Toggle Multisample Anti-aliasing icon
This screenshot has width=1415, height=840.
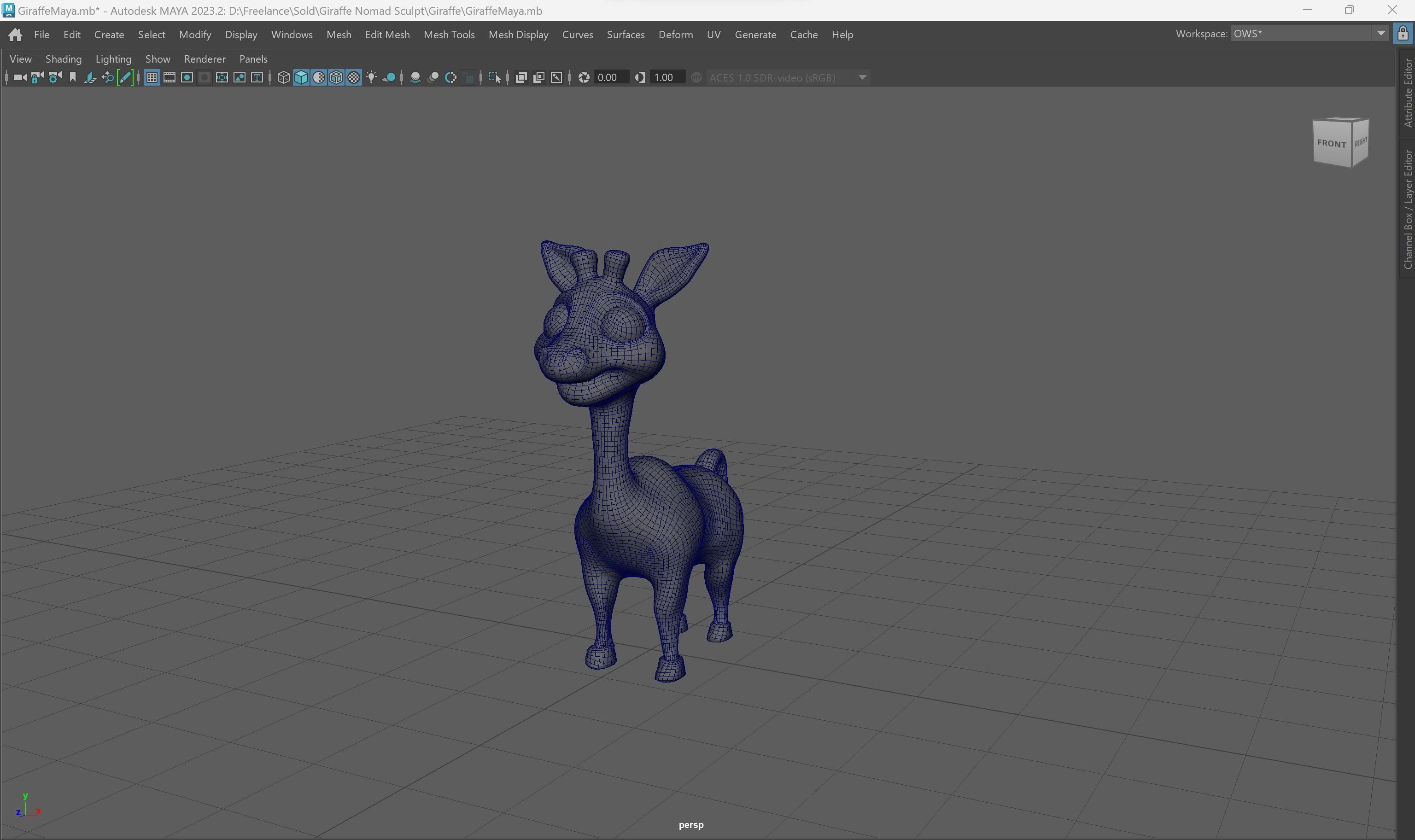pos(450,77)
